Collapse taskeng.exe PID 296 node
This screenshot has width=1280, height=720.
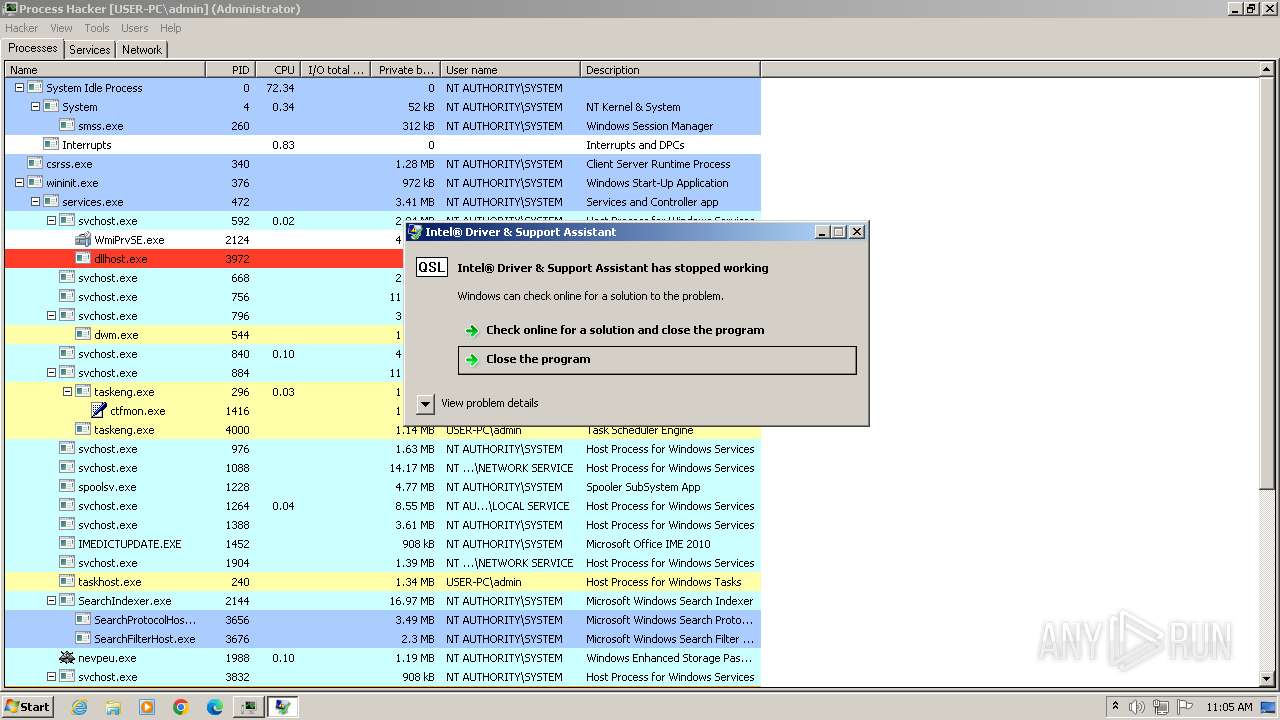(67, 392)
